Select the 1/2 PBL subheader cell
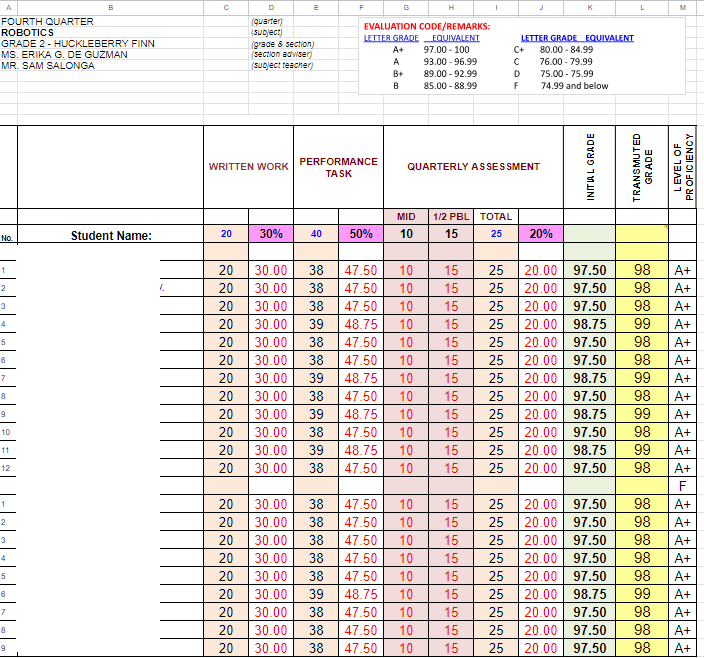 coord(451,216)
